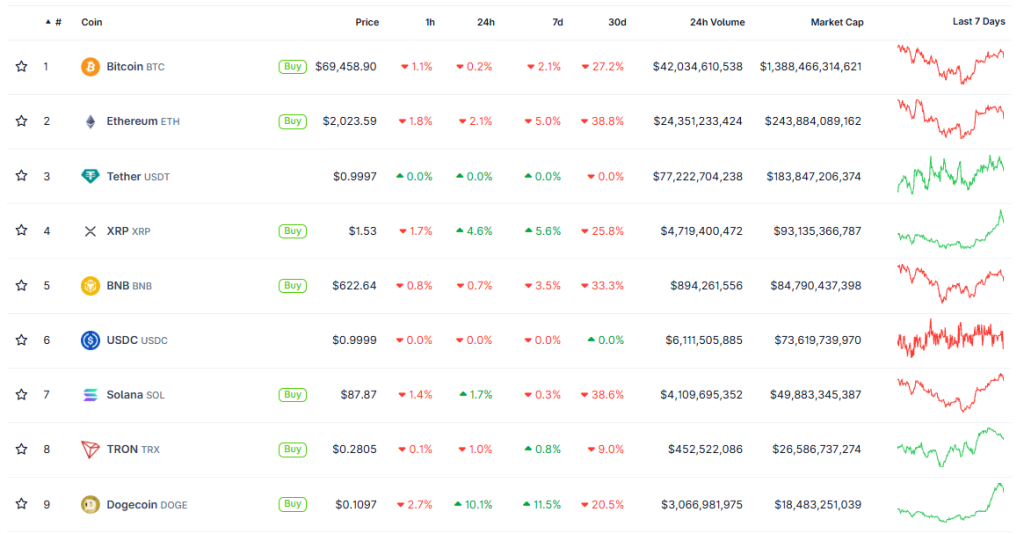Sort coins by Market Cap header

tap(837, 22)
